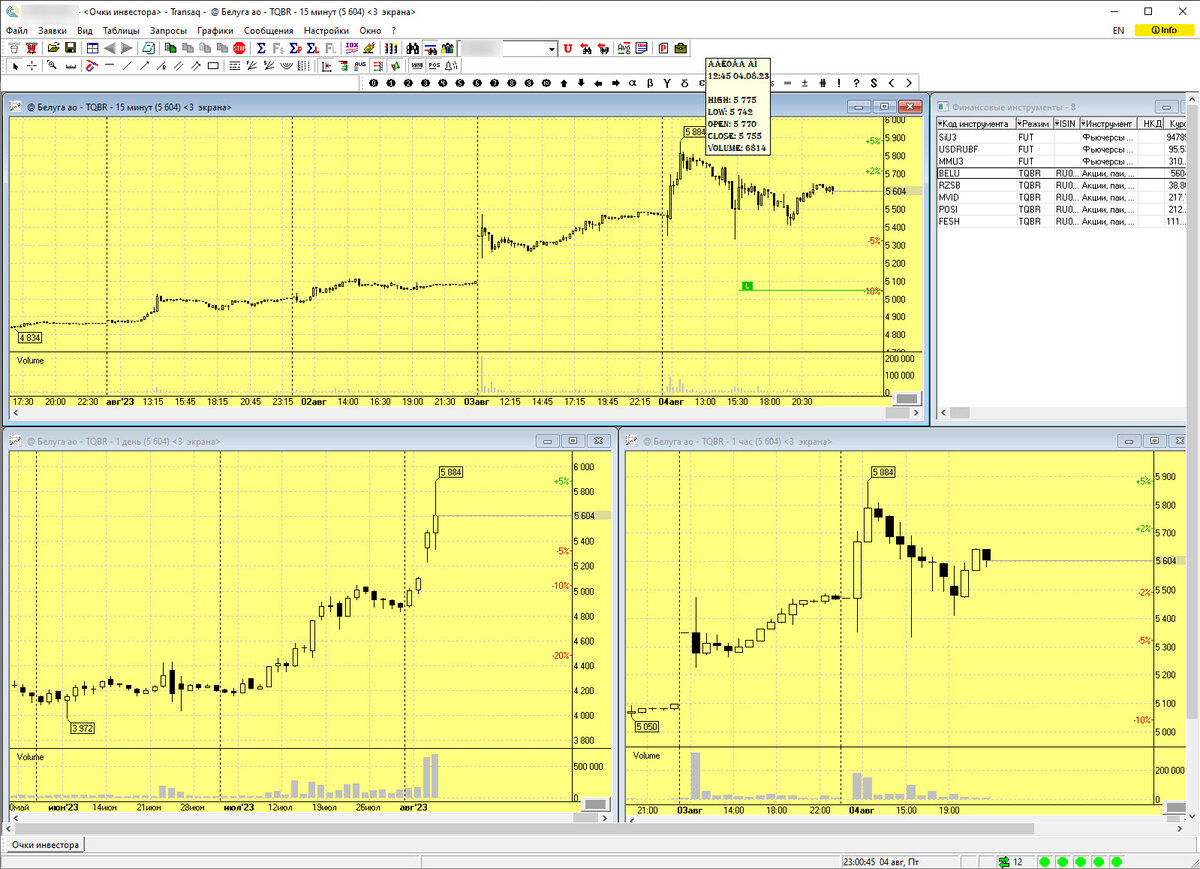Select the arrow line drawing tool
The image size is (1200, 869).
pos(145,65)
